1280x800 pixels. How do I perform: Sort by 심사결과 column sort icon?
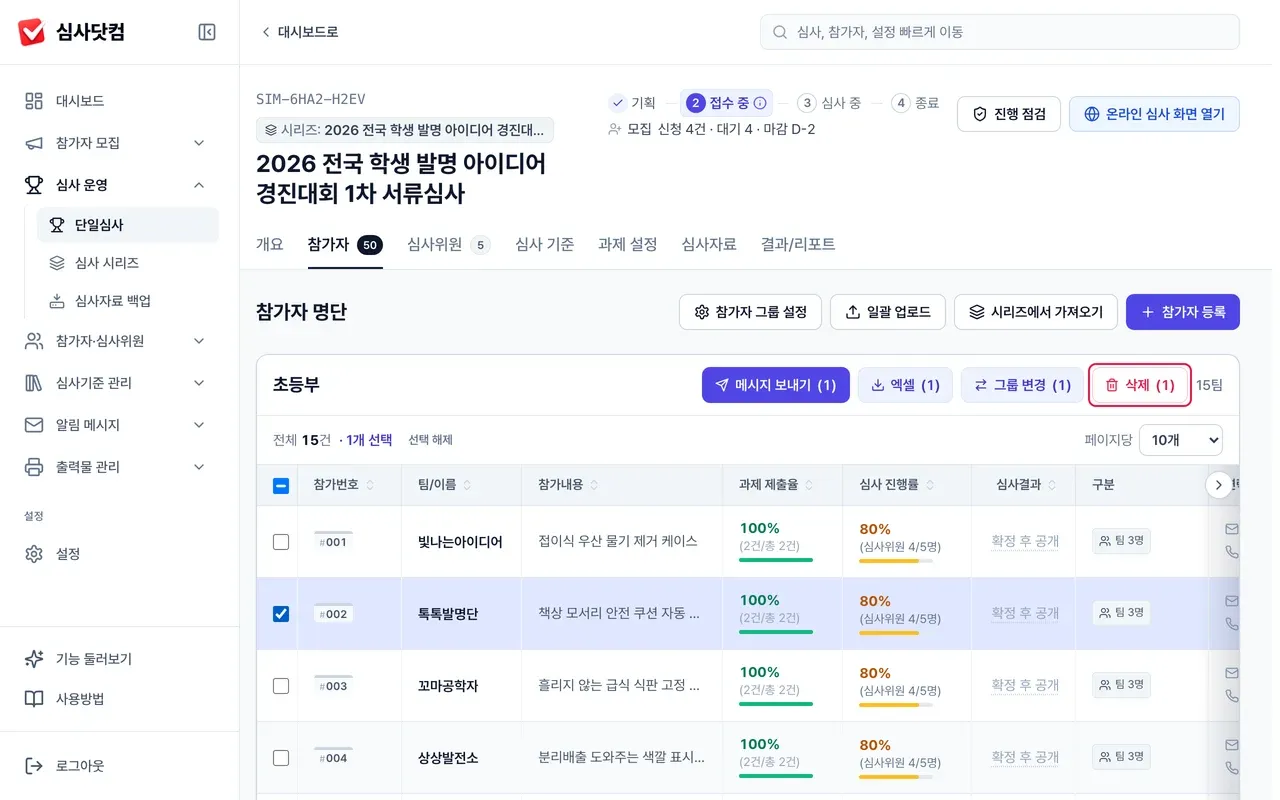[1052, 485]
